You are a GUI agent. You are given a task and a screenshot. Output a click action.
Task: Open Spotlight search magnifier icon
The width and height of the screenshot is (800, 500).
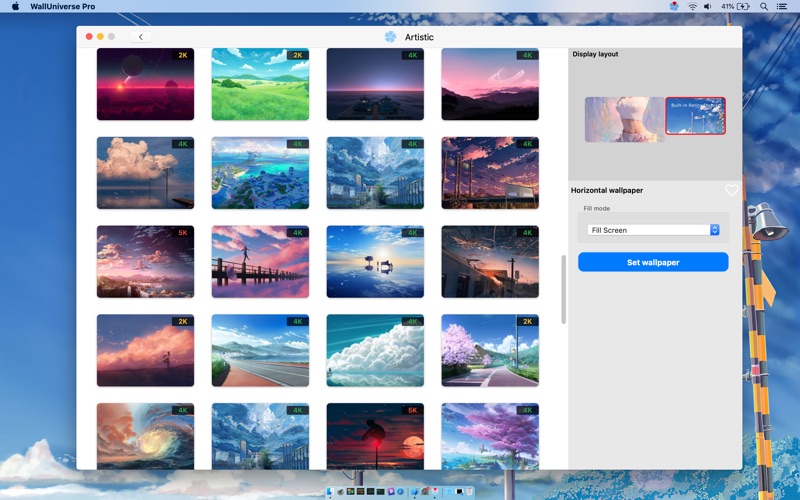click(764, 6)
